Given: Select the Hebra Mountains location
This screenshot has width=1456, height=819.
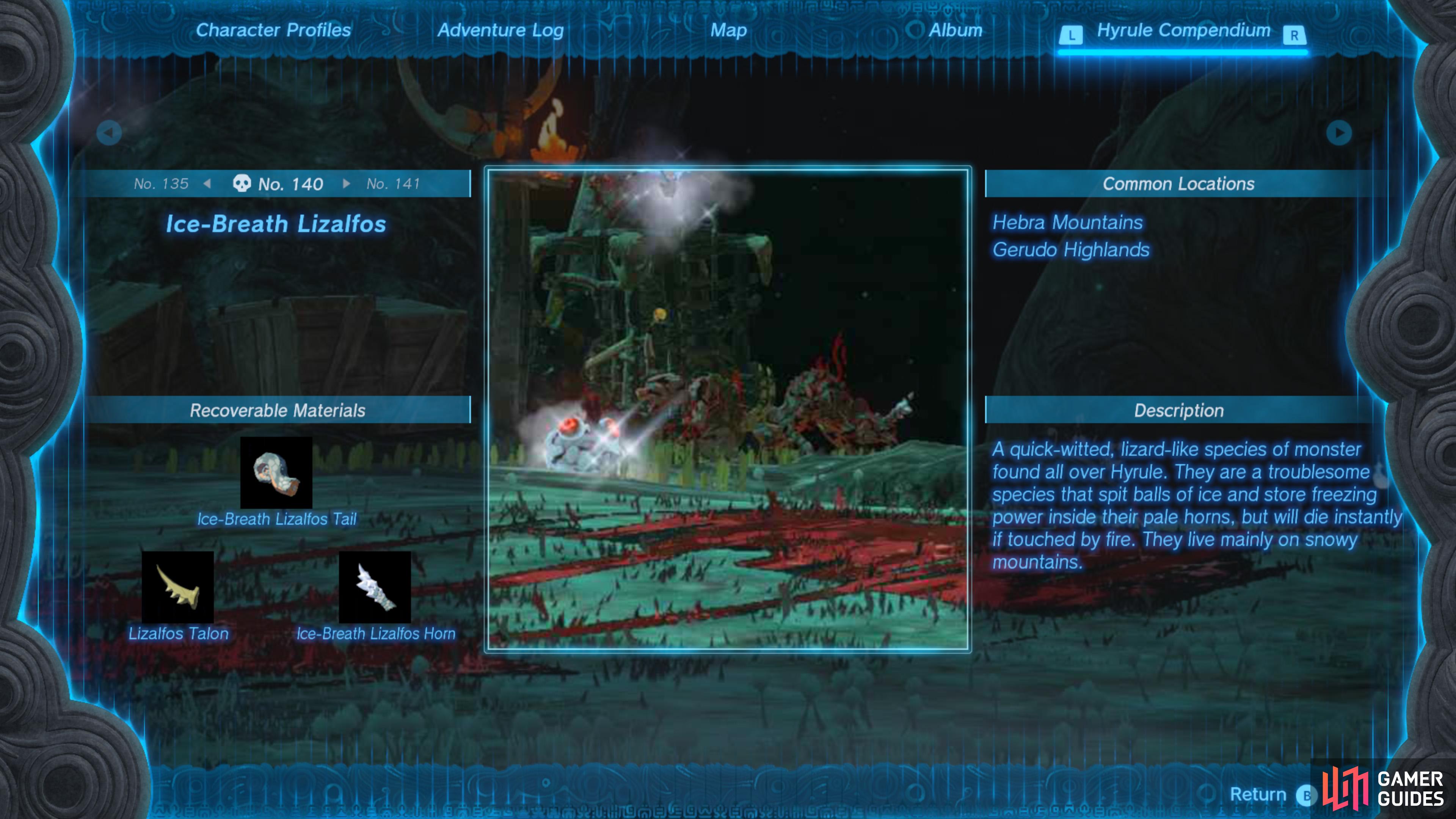Looking at the screenshot, I should pyautogui.click(x=1068, y=222).
